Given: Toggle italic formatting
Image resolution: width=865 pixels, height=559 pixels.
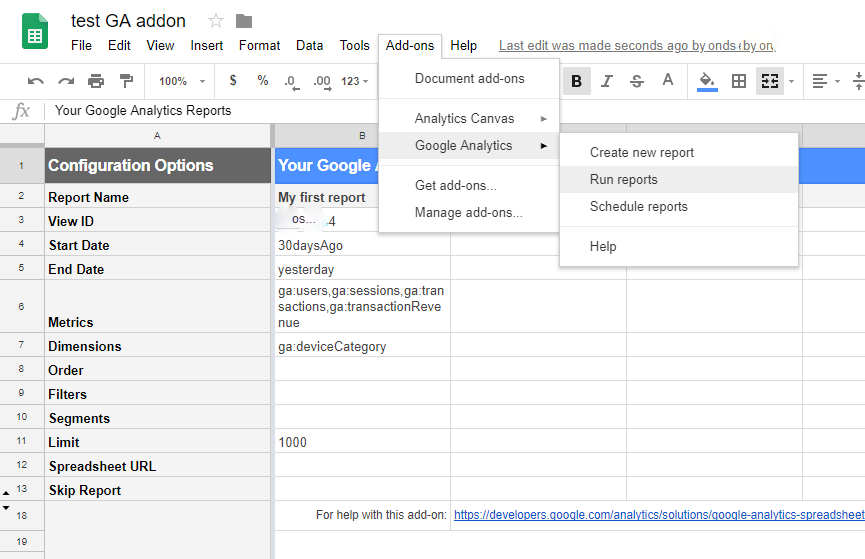Looking at the screenshot, I should click(x=607, y=81).
